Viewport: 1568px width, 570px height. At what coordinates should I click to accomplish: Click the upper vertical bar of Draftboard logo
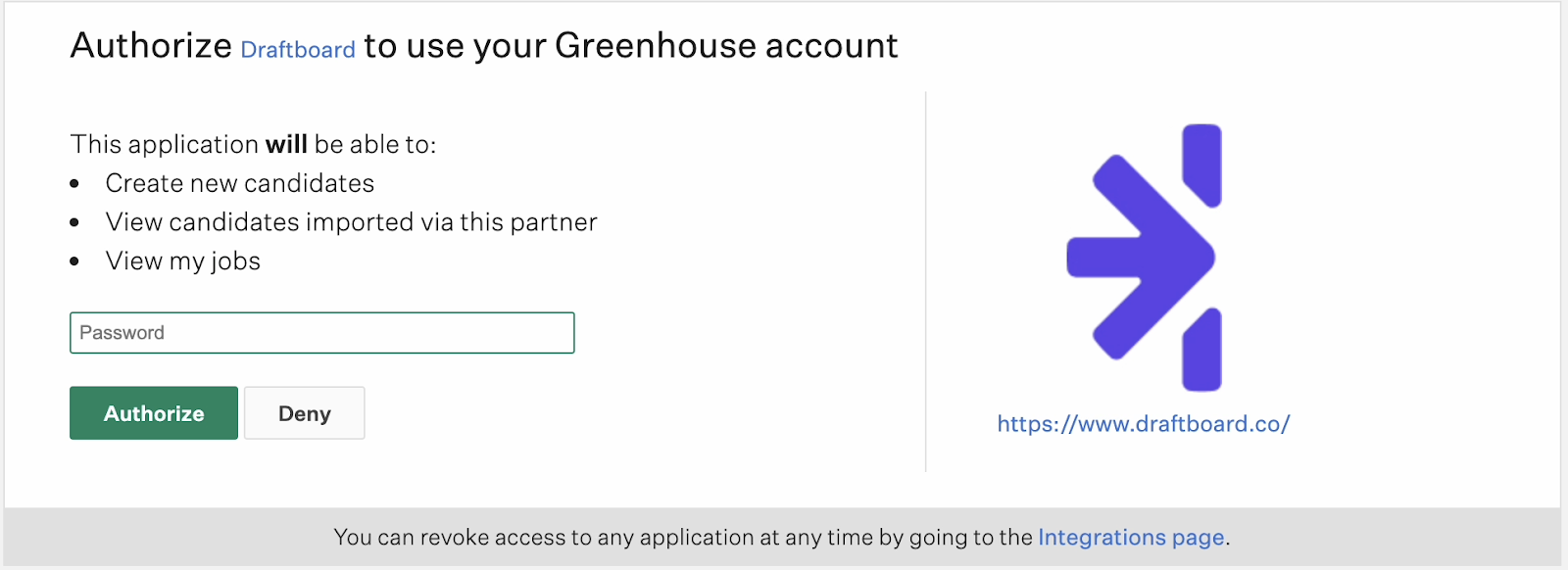[x=1201, y=166]
